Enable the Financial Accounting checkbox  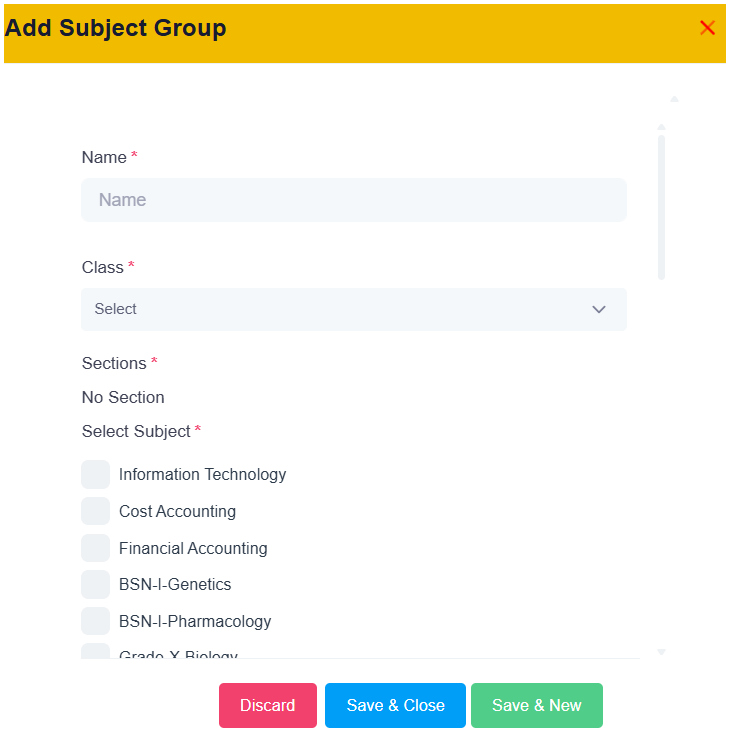point(96,547)
